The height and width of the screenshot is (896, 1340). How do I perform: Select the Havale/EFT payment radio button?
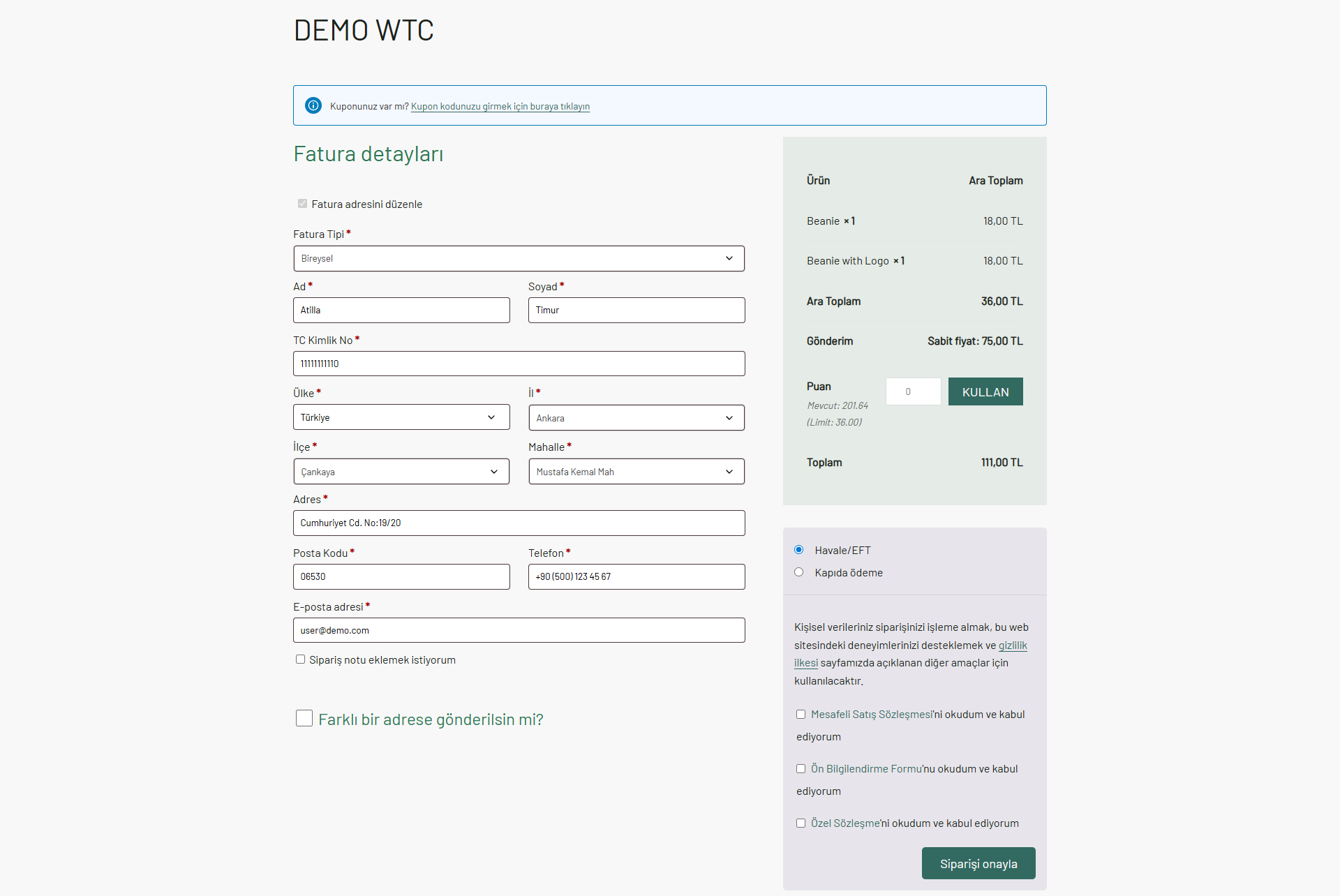799,550
